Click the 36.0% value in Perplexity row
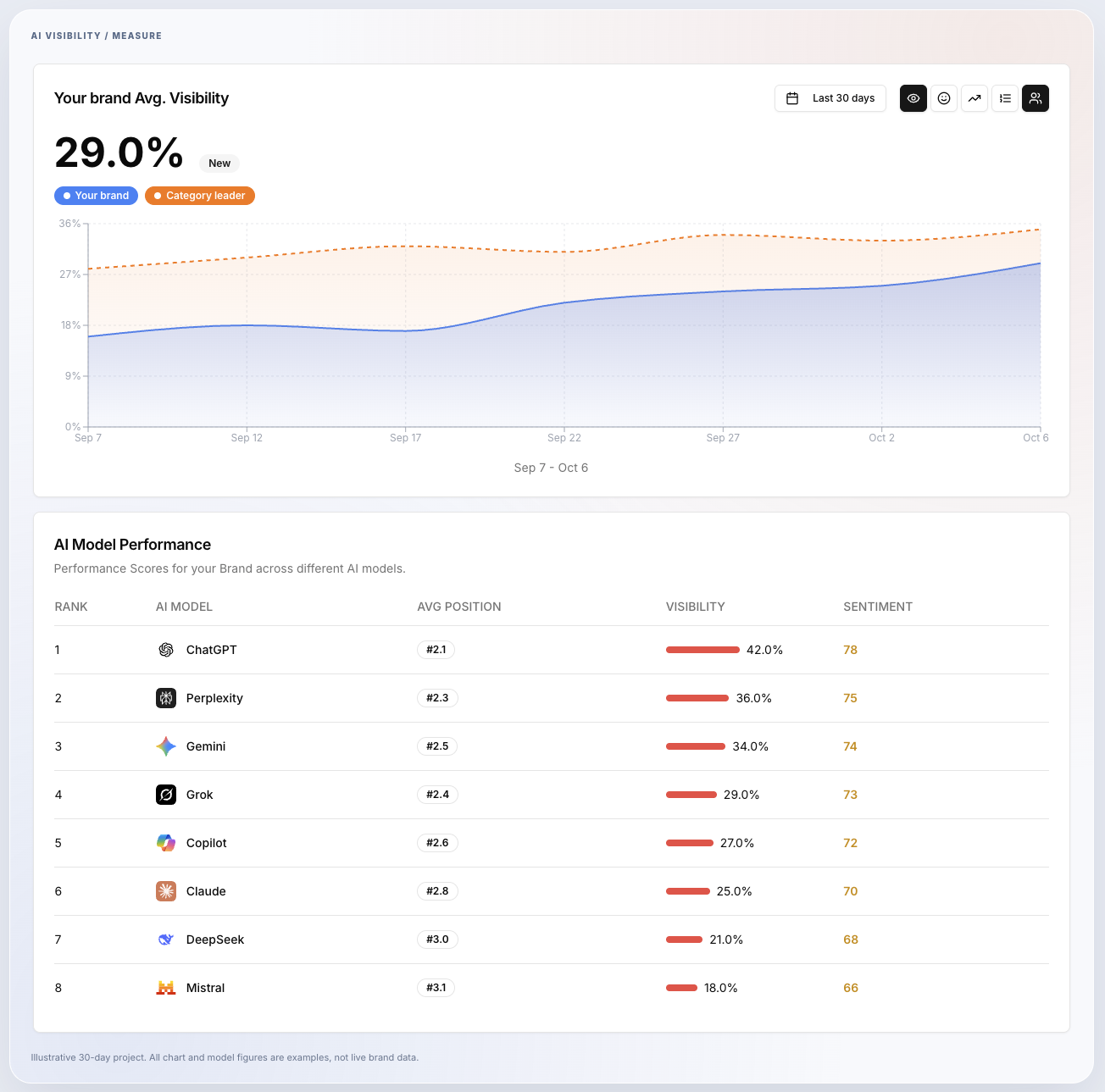 pyautogui.click(x=754, y=698)
